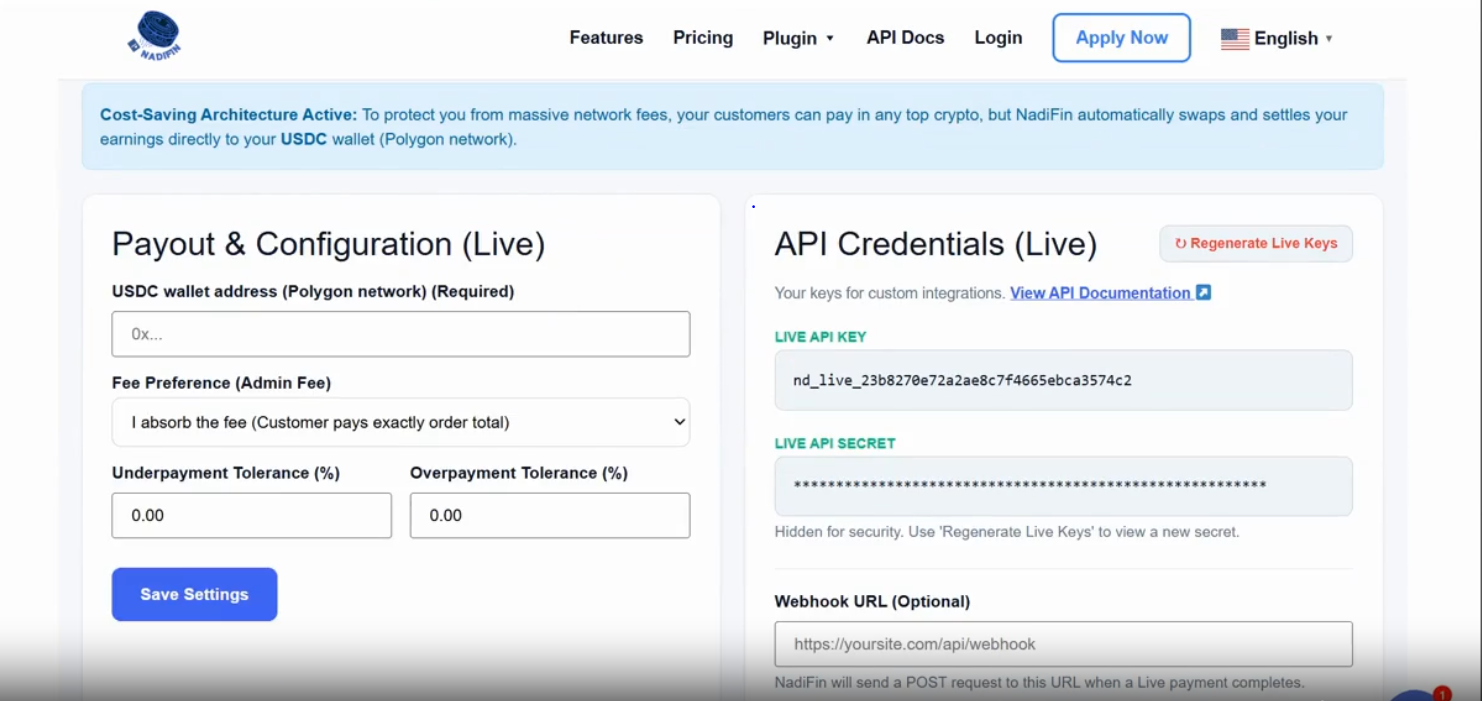Image resolution: width=1482 pixels, height=701 pixels.
Task: Open the Pricing page
Action: pos(703,38)
